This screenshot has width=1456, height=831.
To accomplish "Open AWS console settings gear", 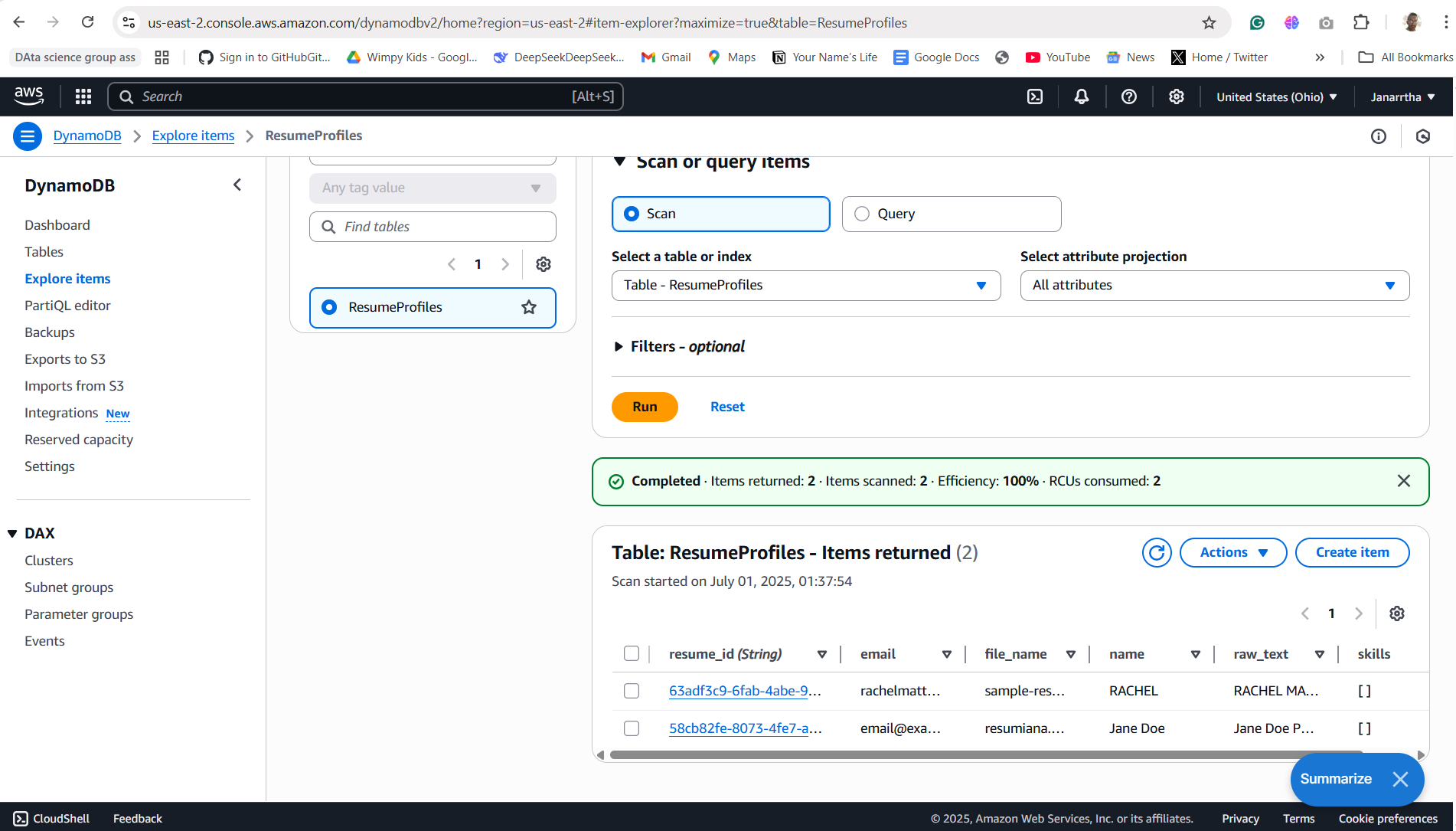I will click(1176, 97).
